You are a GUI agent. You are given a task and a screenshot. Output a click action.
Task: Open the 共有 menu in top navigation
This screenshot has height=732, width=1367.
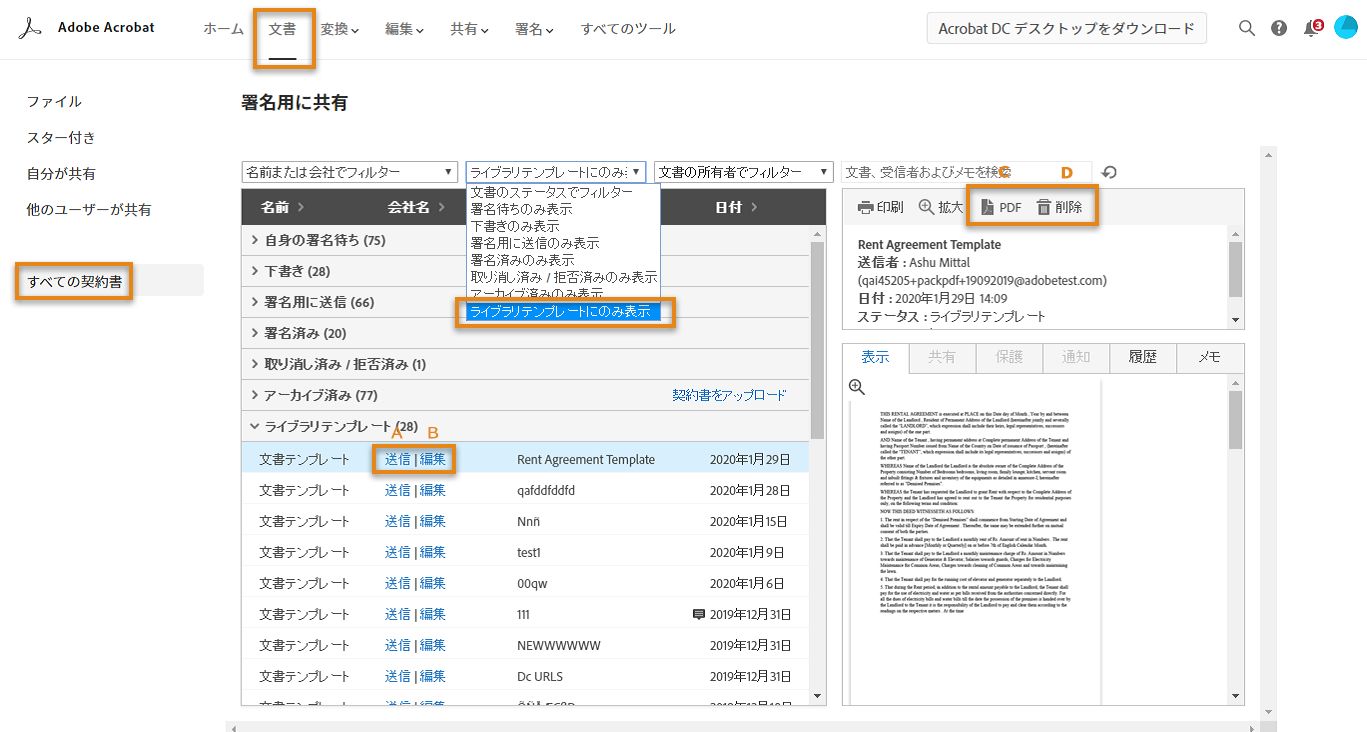470,29
